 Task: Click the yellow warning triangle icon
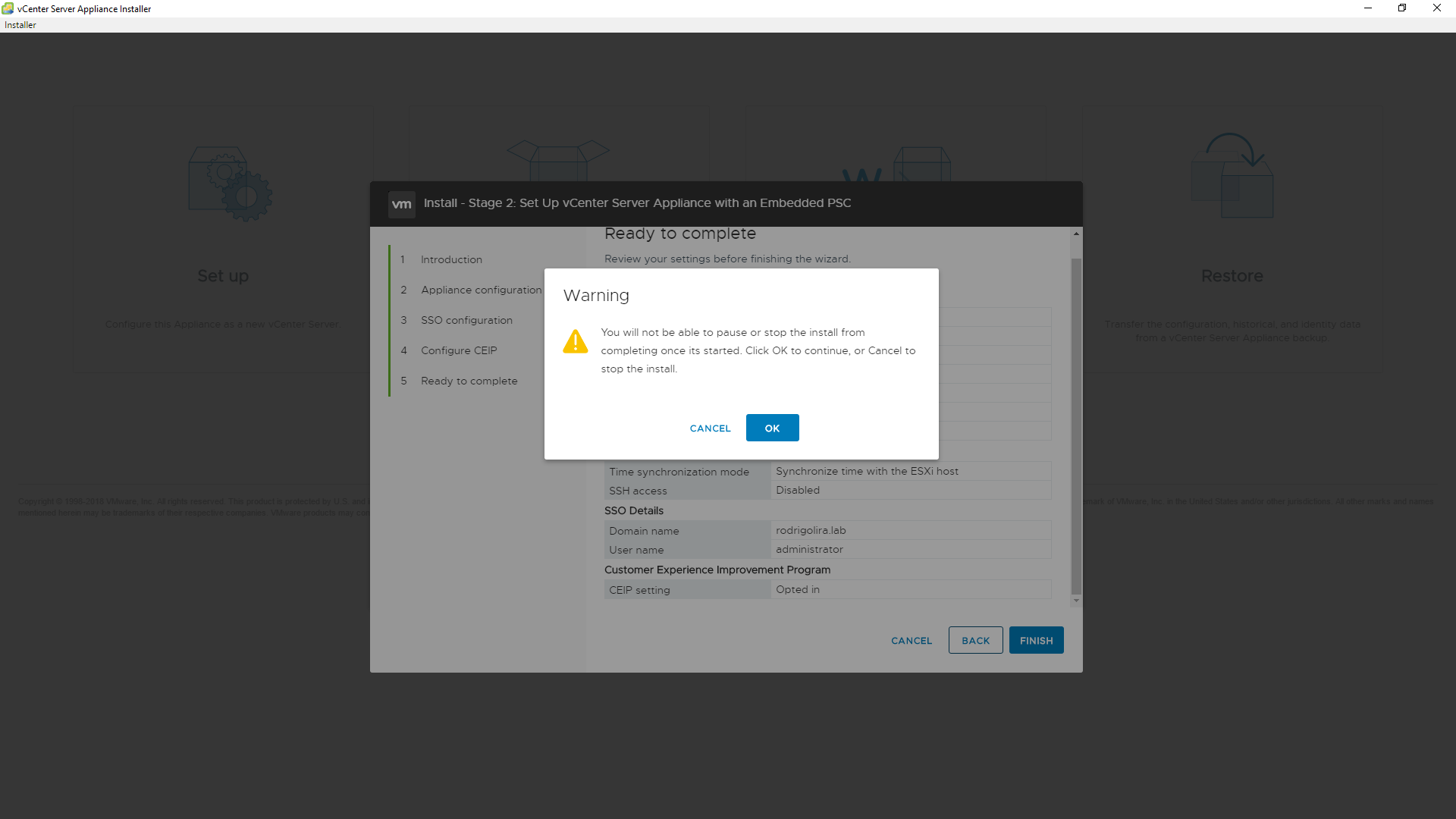click(x=576, y=342)
